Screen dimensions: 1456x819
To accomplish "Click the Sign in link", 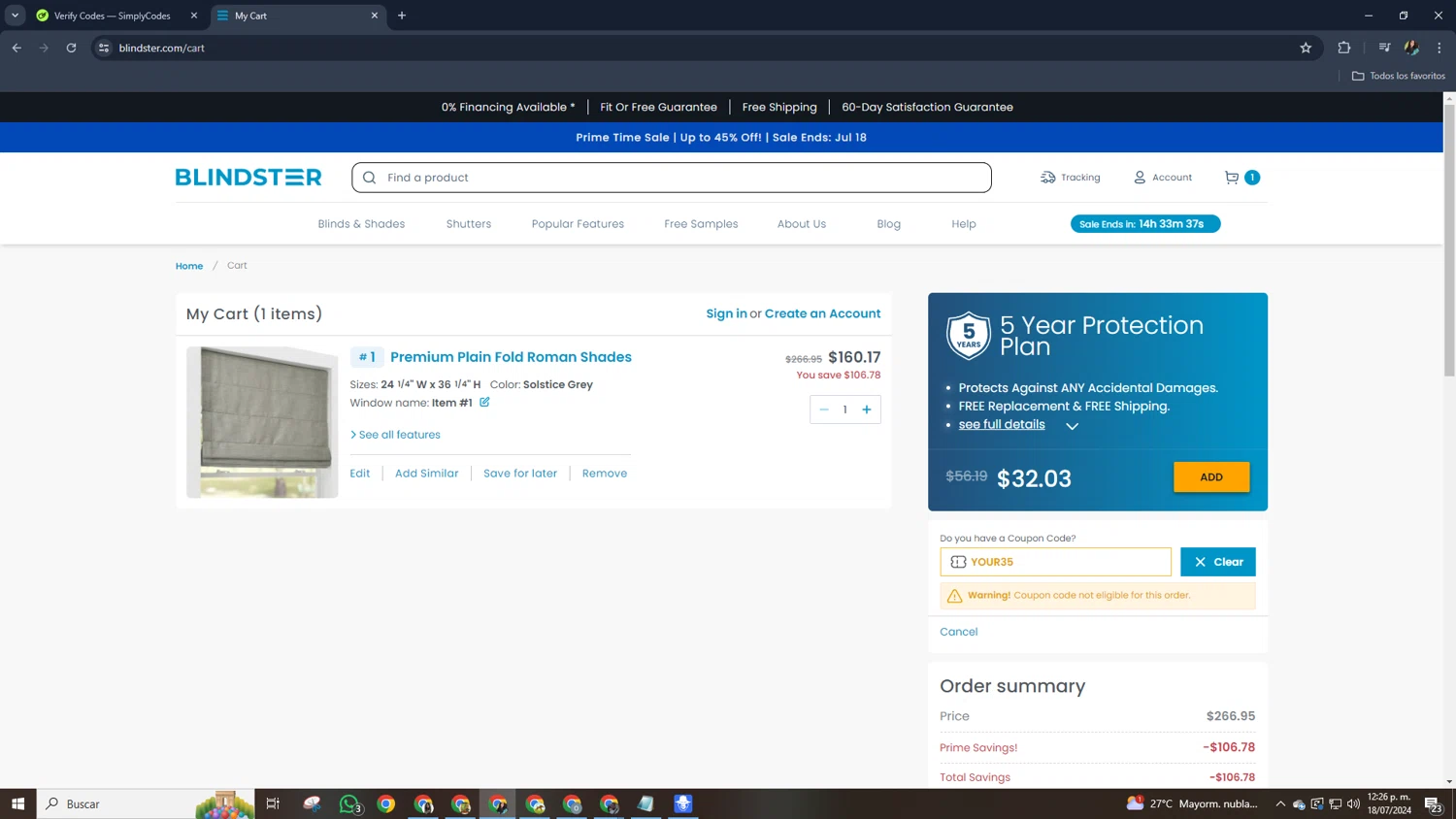I will click(x=727, y=313).
